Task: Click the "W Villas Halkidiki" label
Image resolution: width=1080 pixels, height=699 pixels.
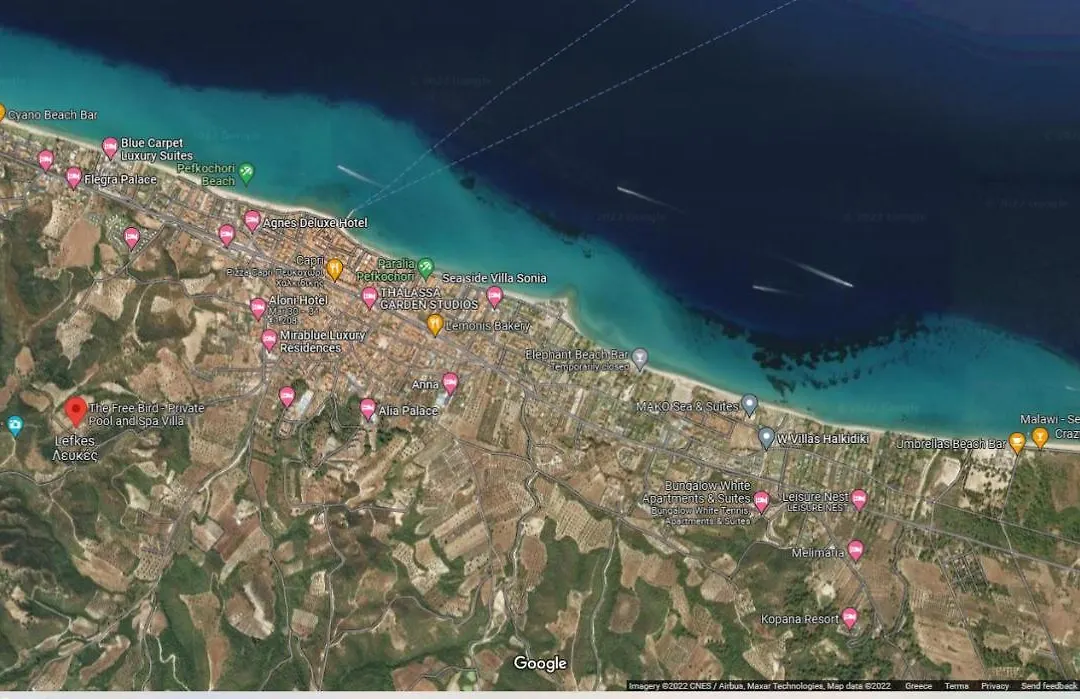Action: pyautogui.click(x=822, y=439)
